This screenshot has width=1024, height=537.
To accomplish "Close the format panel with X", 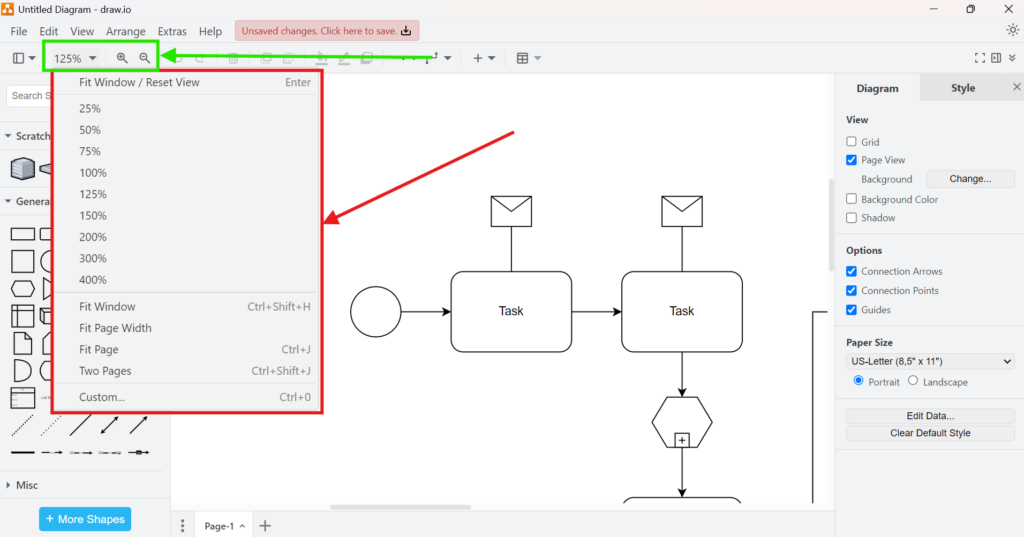I will point(1016,88).
